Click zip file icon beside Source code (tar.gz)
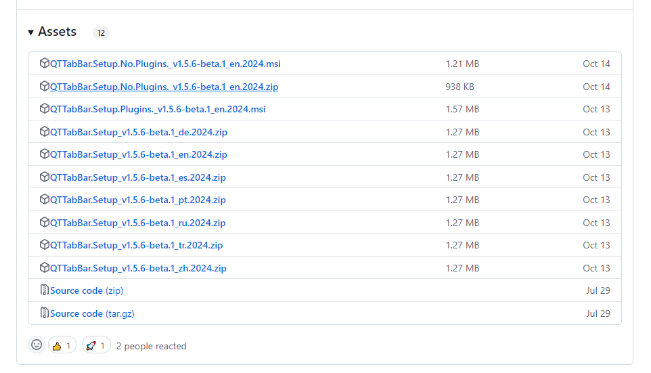The width and height of the screenshot is (651, 373). click(x=44, y=312)
